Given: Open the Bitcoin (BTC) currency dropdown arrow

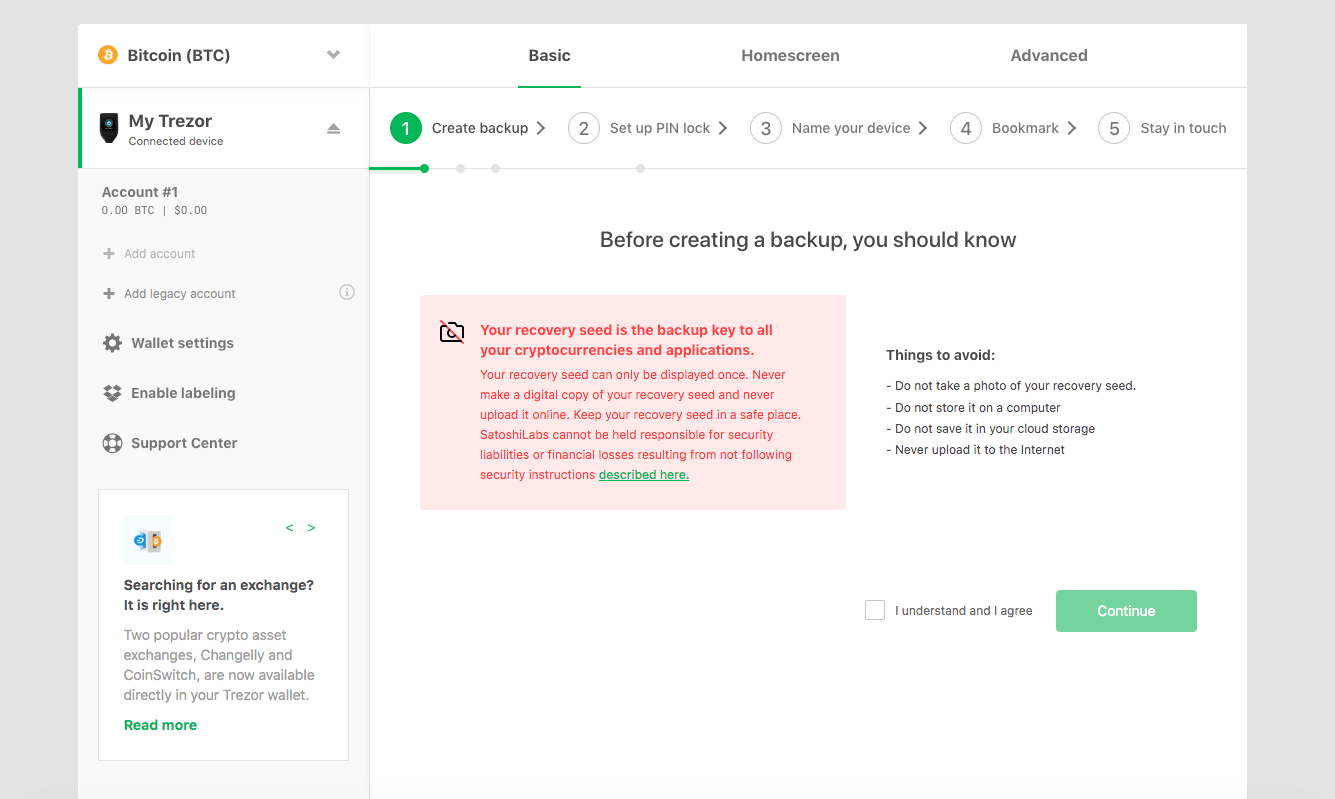Looking at the screenshot, I should tap(334, 55).
